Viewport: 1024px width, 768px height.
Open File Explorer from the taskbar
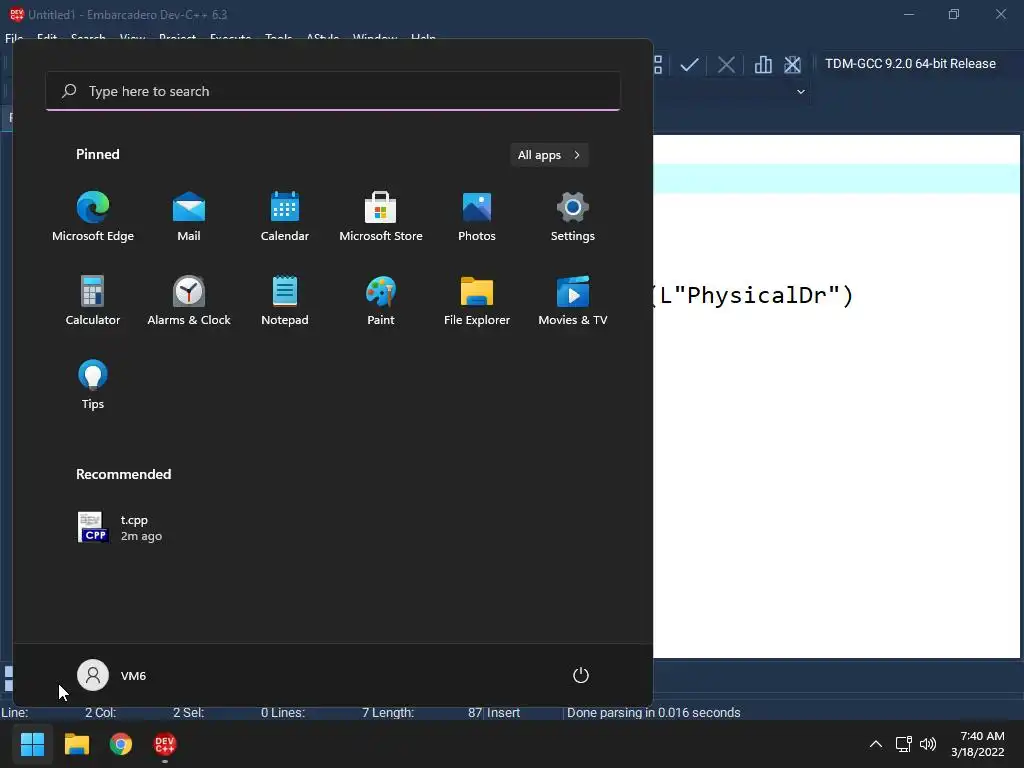pyautogui.click(x=76, y=744)
